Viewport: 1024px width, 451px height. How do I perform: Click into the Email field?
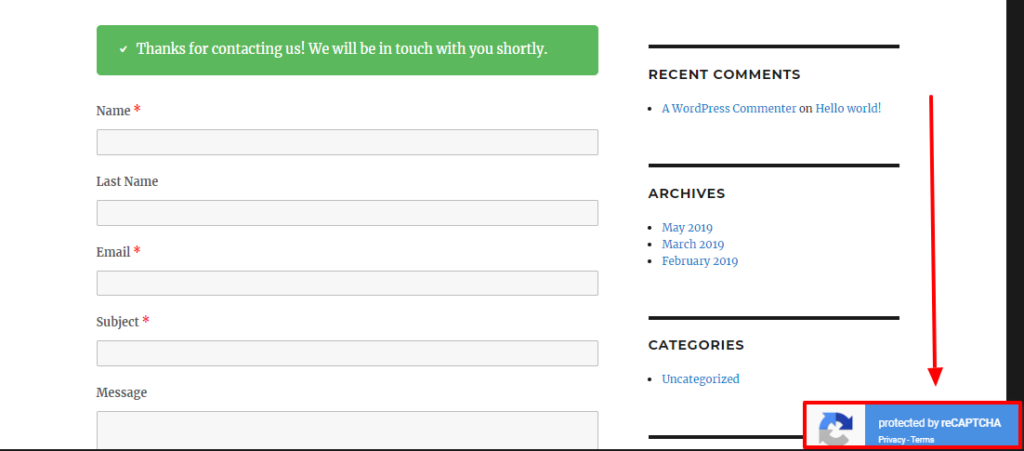(x=347, y=283)
